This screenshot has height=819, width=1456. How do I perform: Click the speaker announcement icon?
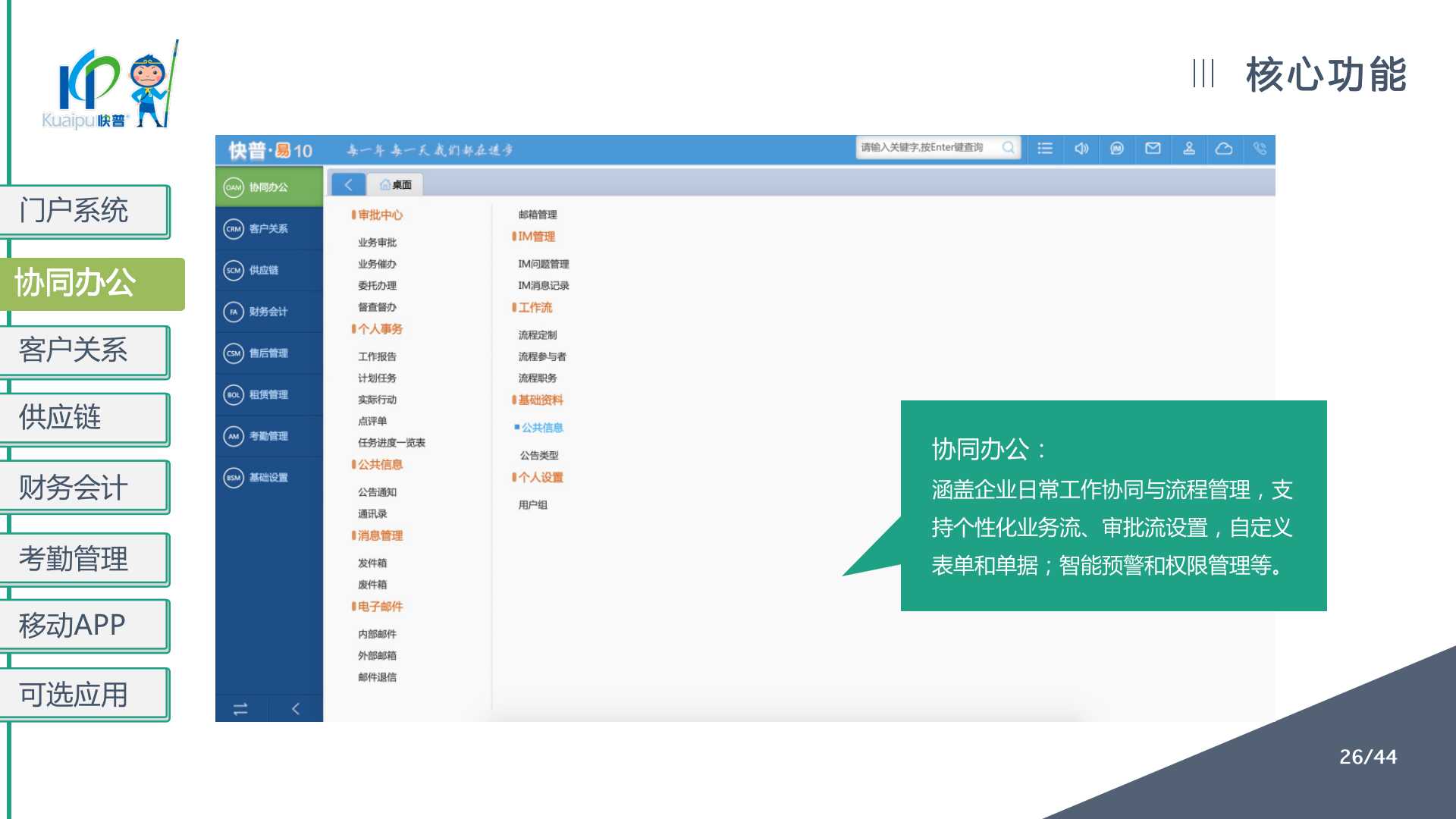click(x=1081, y=149)
